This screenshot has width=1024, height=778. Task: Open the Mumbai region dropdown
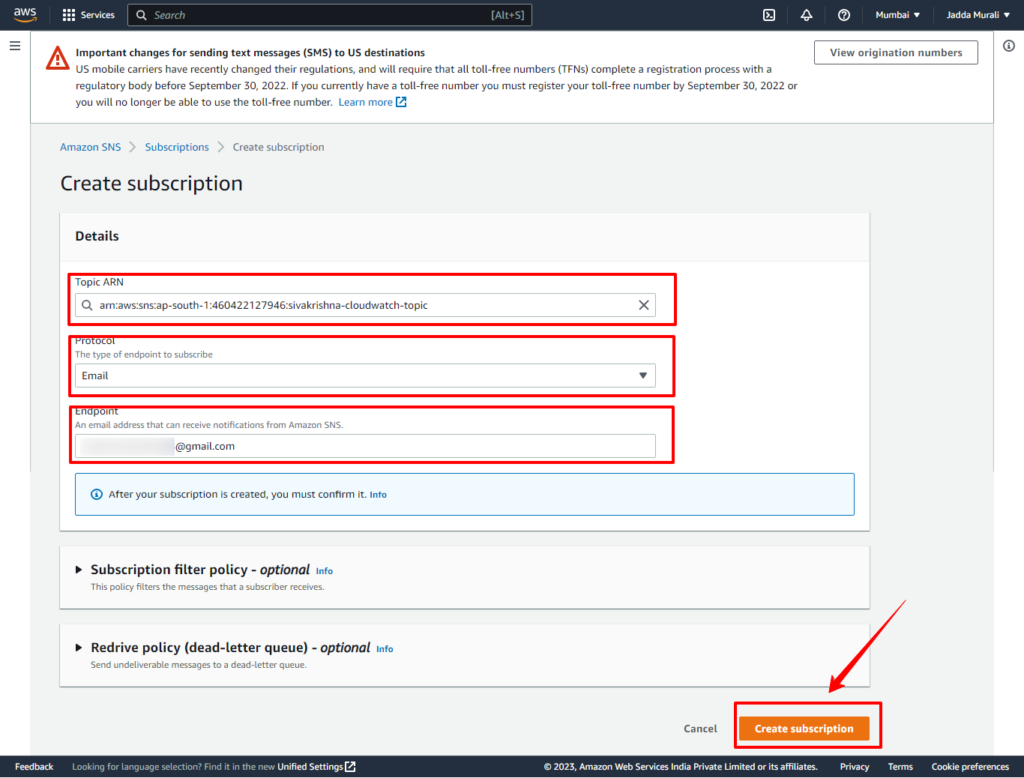897,15
